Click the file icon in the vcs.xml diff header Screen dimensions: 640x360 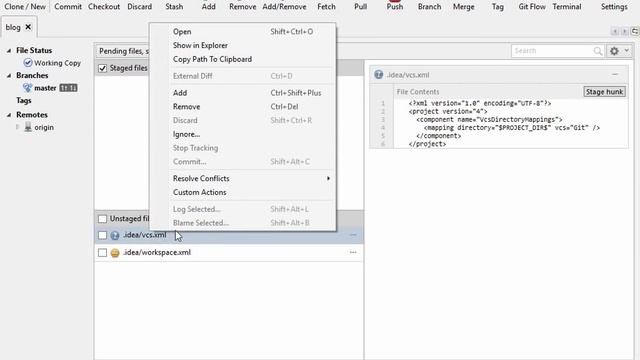(379, 75)
